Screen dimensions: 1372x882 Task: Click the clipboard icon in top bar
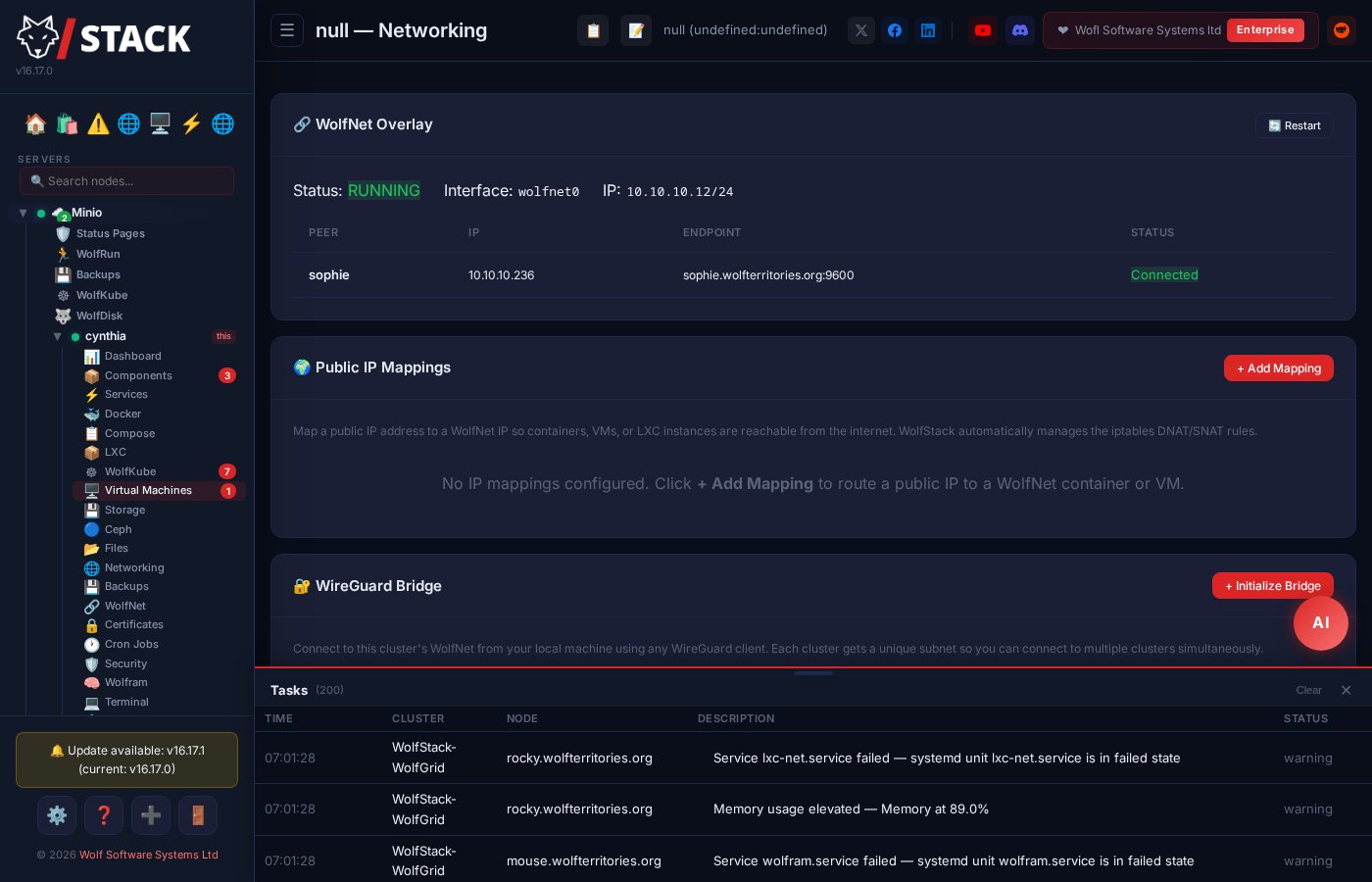[593, 30]
